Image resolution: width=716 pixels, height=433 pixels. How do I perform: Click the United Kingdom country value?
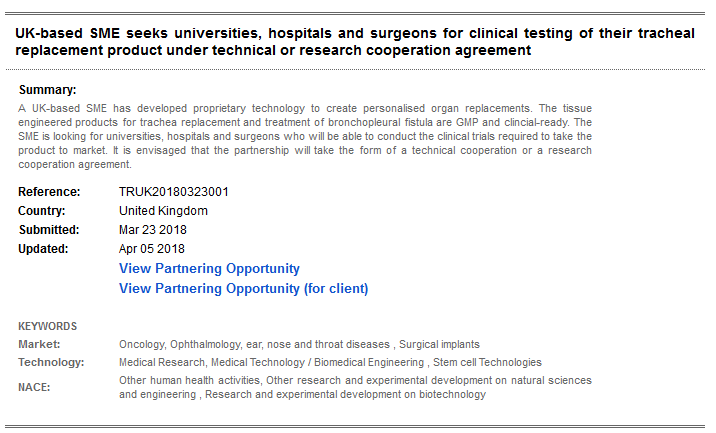(x=163, y=211)
